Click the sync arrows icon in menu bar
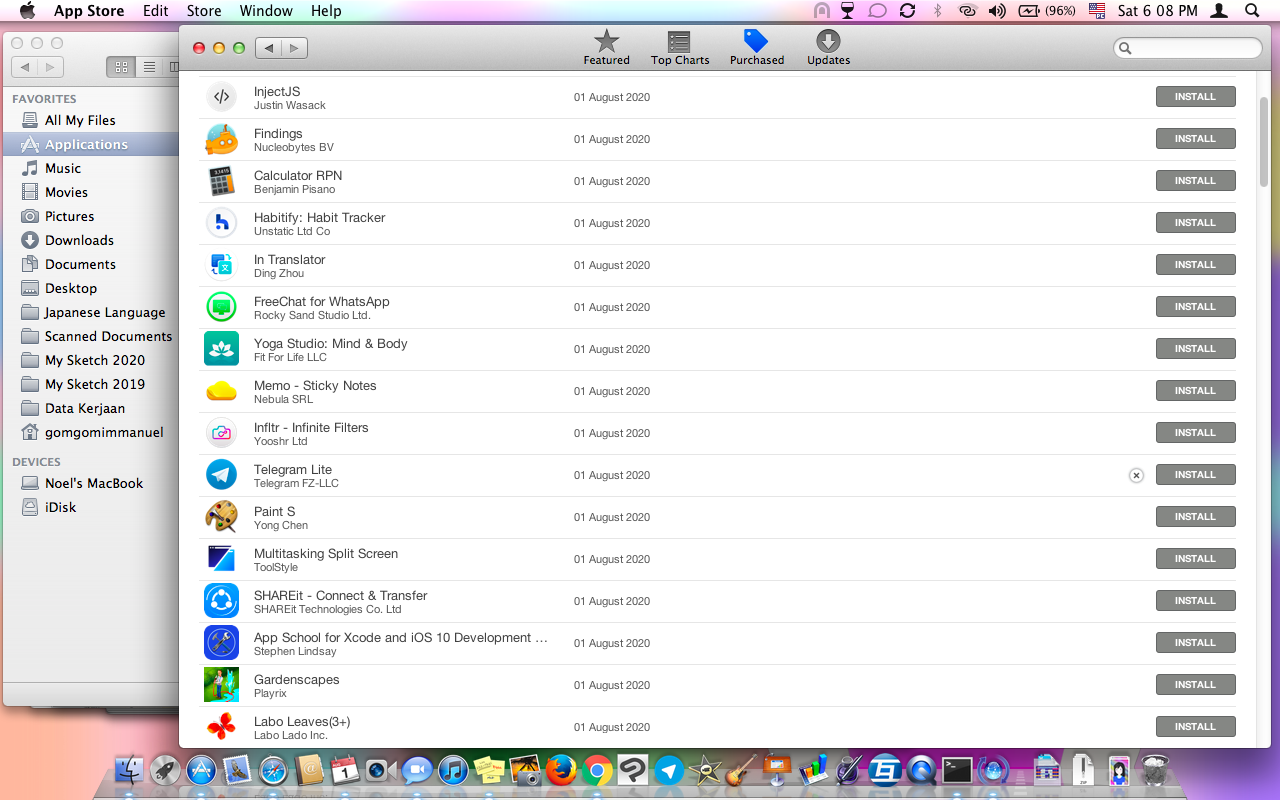This screenshot has width=1280, height=800. point(907,11)
